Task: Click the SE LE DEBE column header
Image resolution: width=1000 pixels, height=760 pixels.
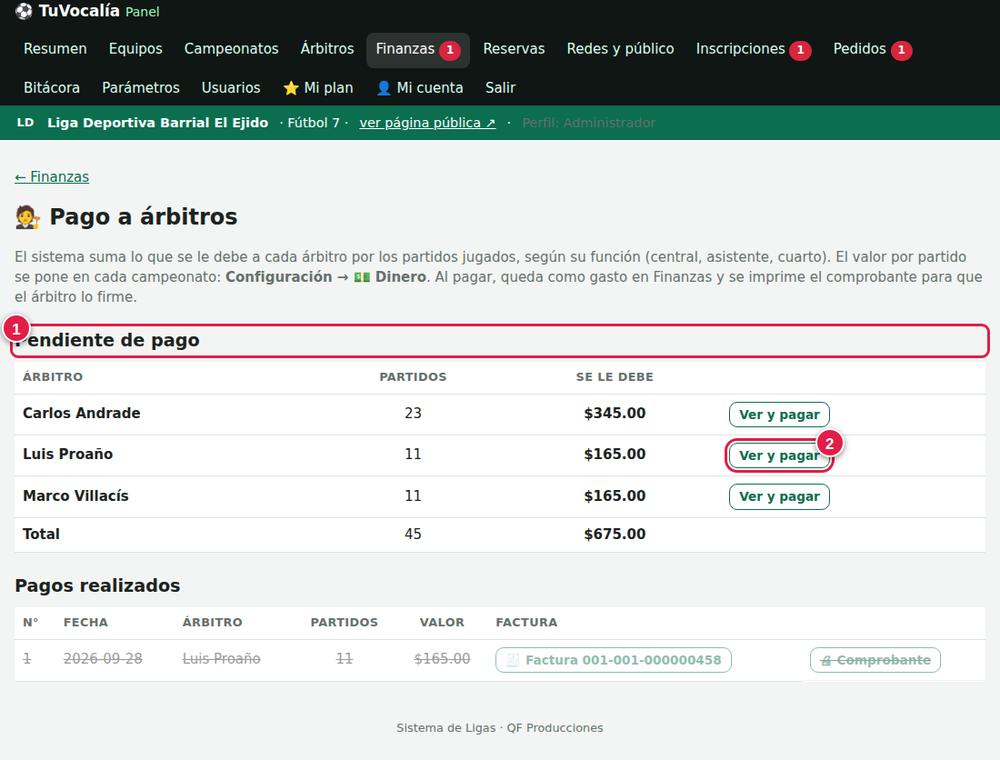Action: [615, 377]
